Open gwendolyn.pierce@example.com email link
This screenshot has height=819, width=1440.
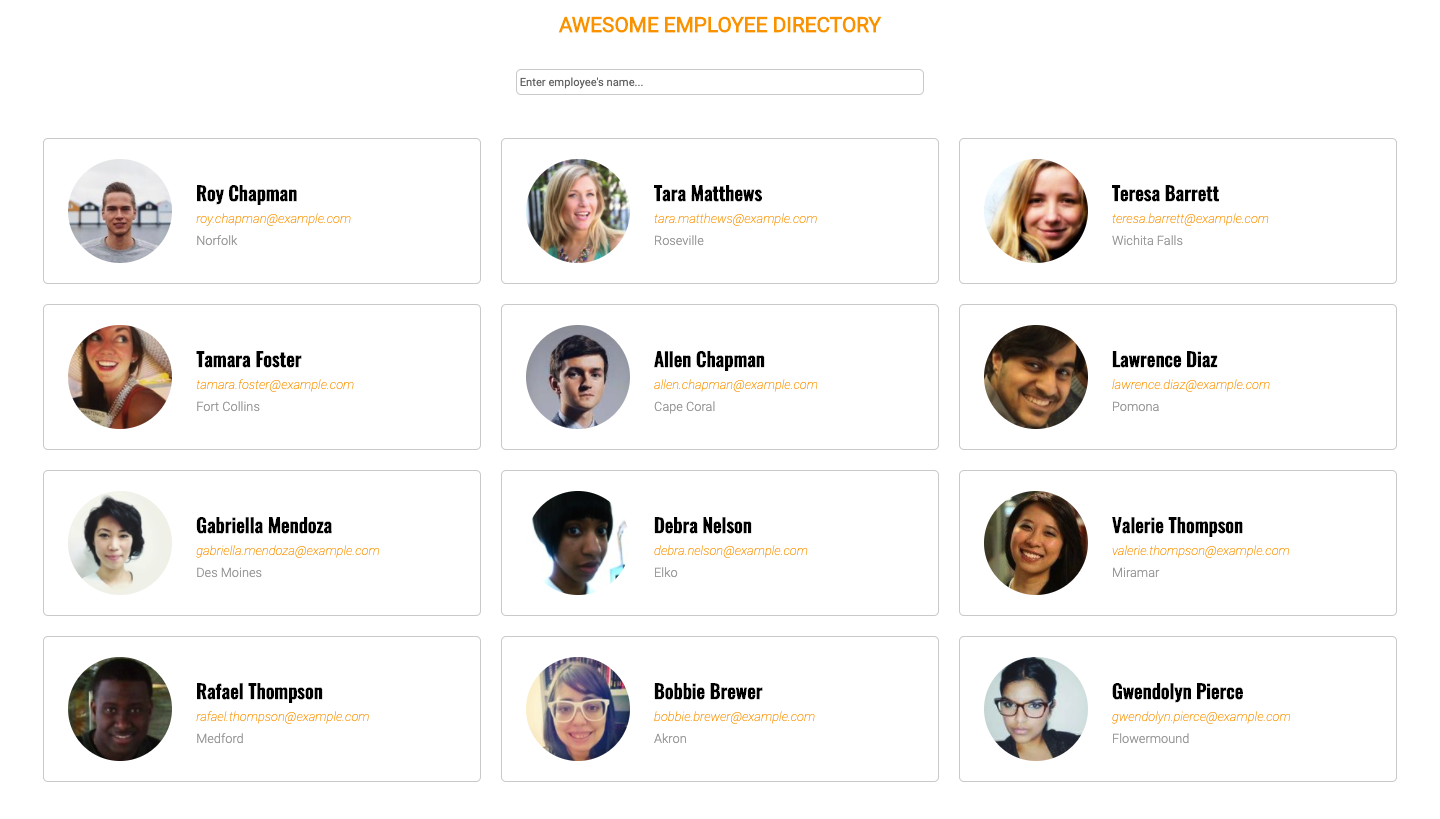(1201, 717)
